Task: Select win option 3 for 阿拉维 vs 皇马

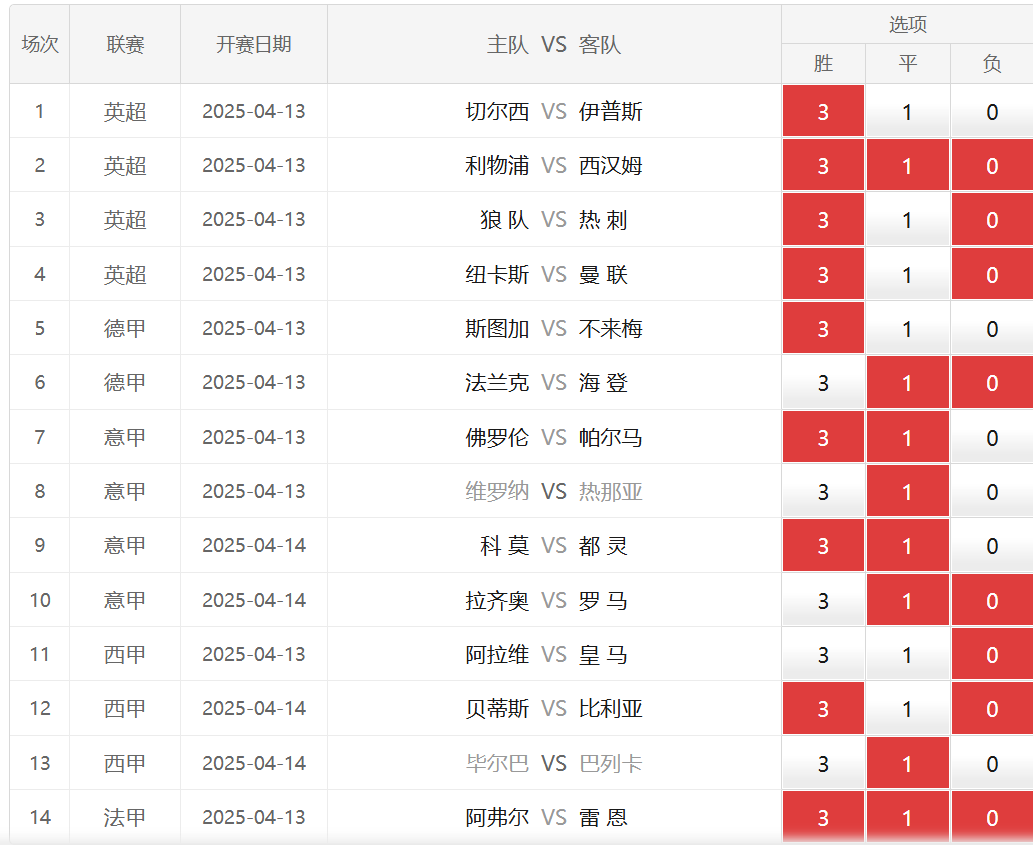Action: (823, 654)
